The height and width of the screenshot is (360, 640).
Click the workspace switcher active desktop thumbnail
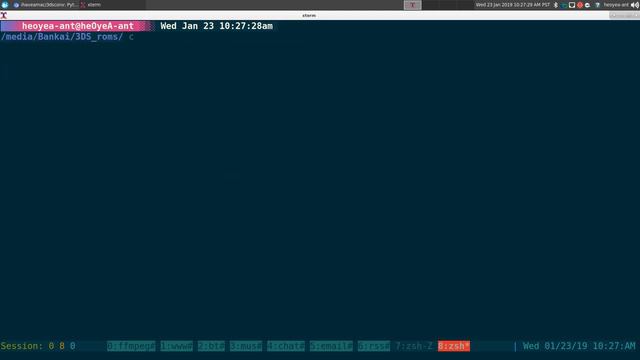pyautogui.click(x=413, y=5)
